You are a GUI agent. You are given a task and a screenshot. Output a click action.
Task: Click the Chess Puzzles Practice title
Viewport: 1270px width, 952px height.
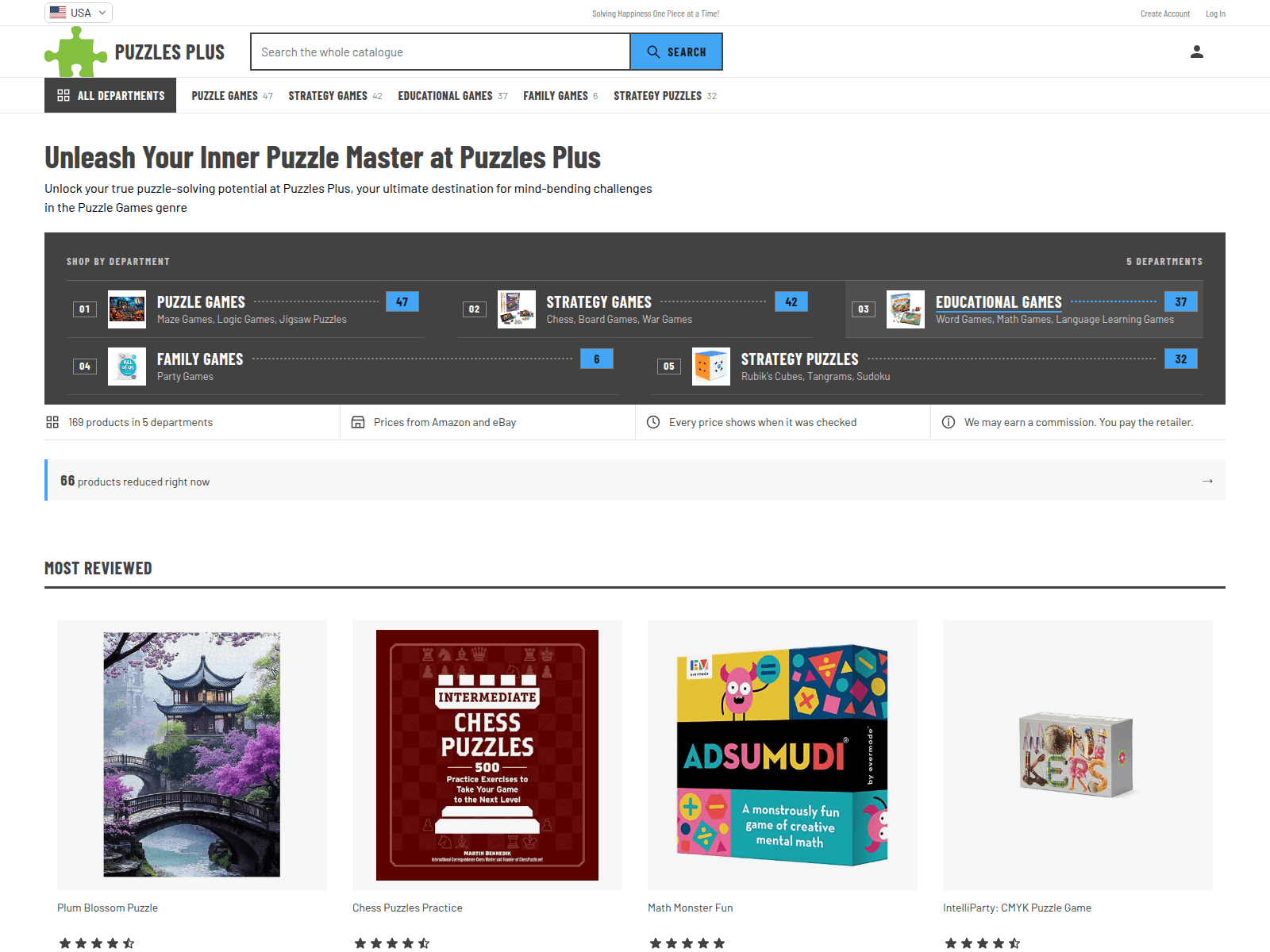pos(407,908)
